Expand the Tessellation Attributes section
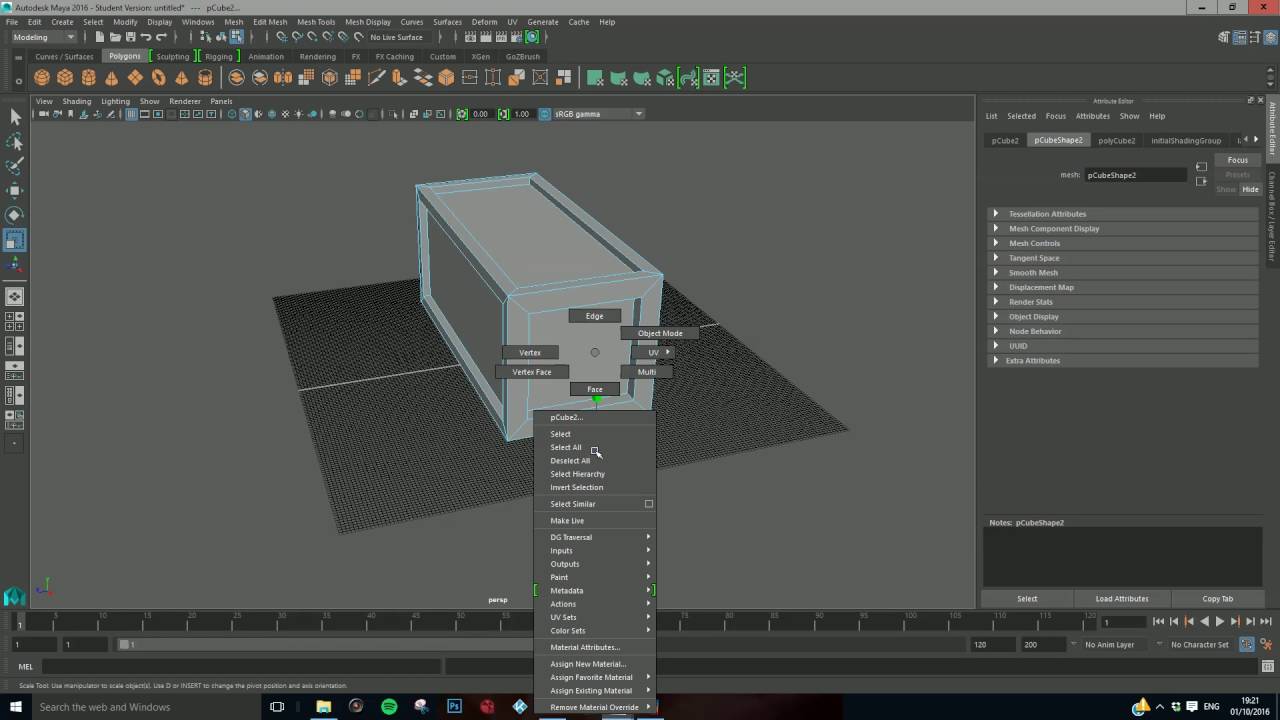The image size is (1280, 720). click(1122, 214)
